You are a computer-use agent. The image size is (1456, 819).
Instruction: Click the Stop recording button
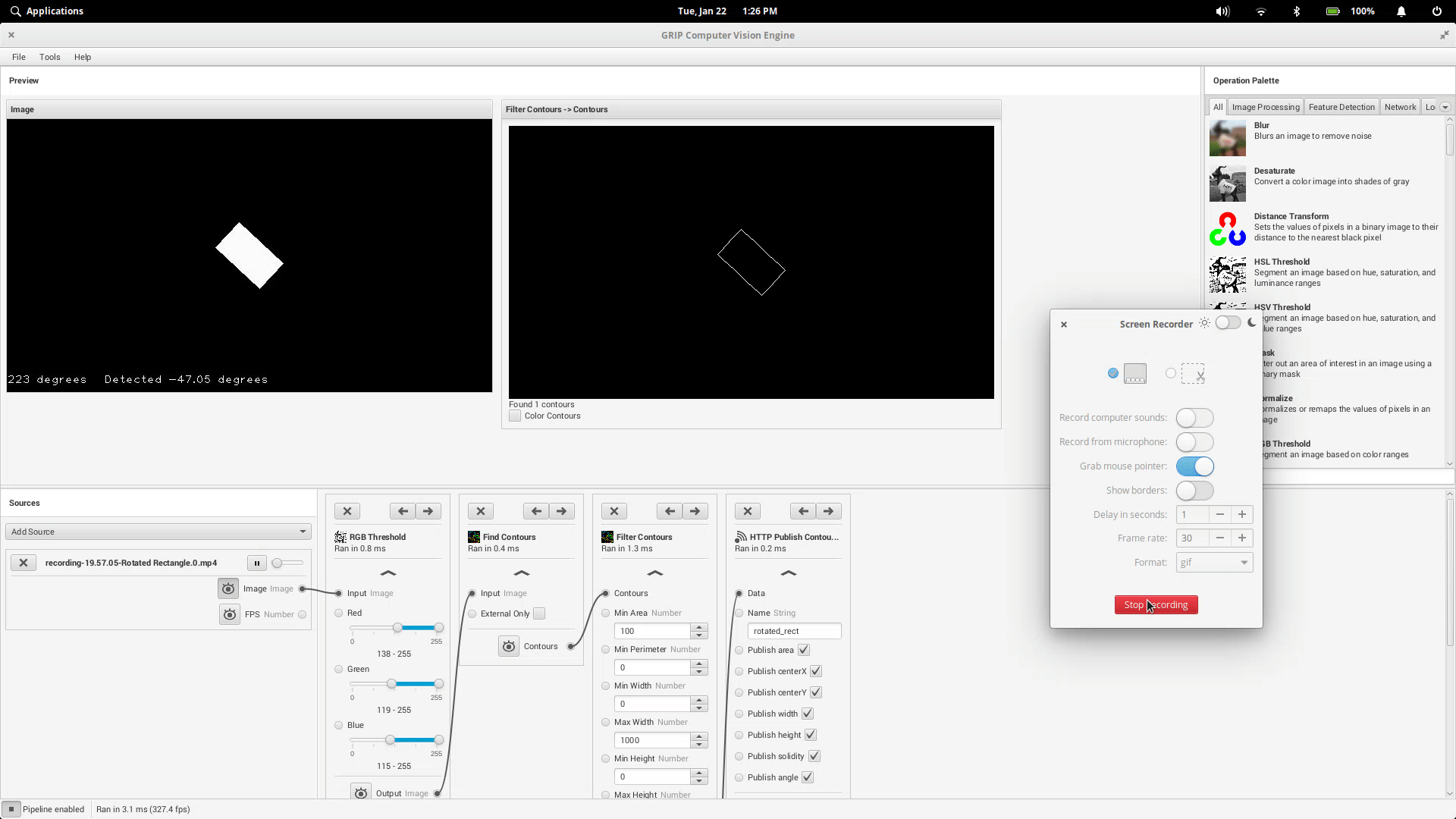point(1156,604)
